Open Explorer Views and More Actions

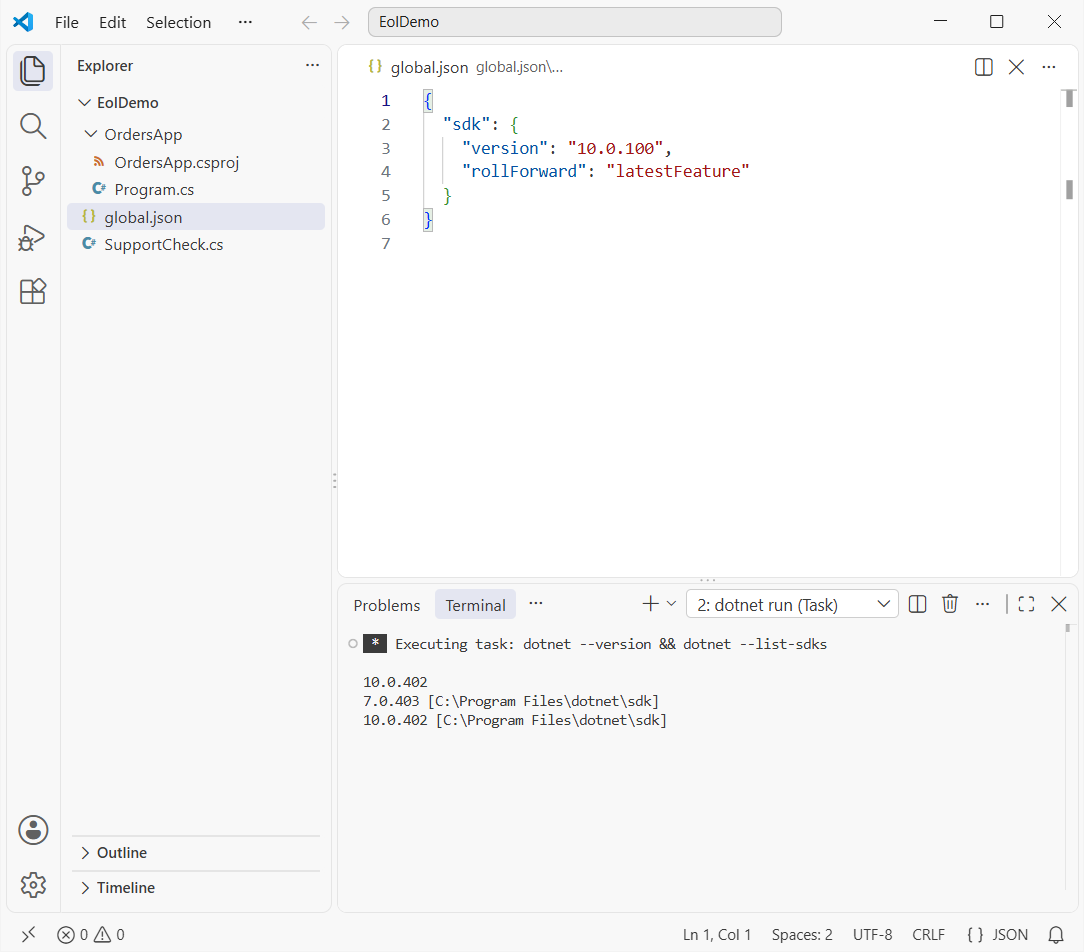312,66
